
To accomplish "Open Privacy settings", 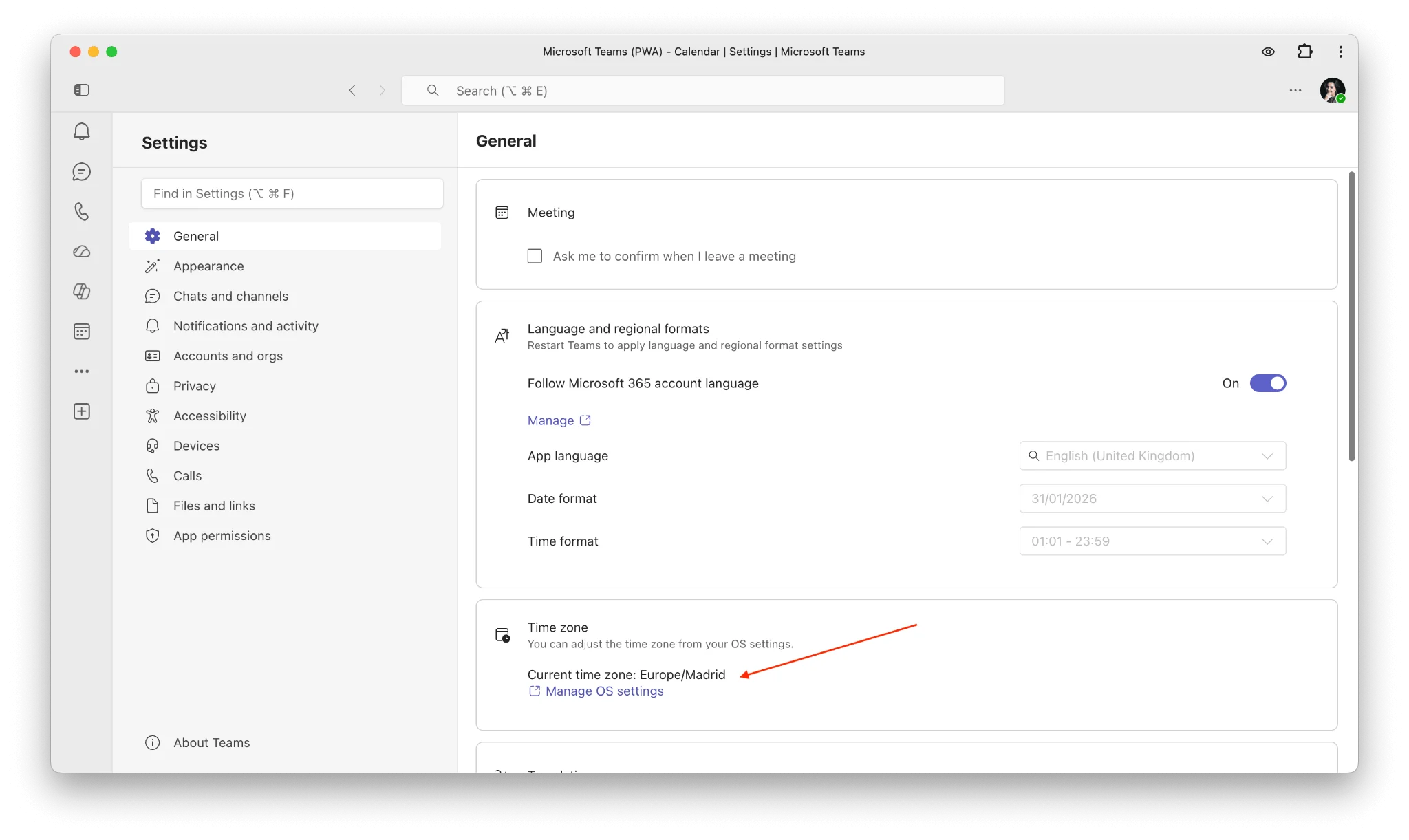I will click(285, 386).
